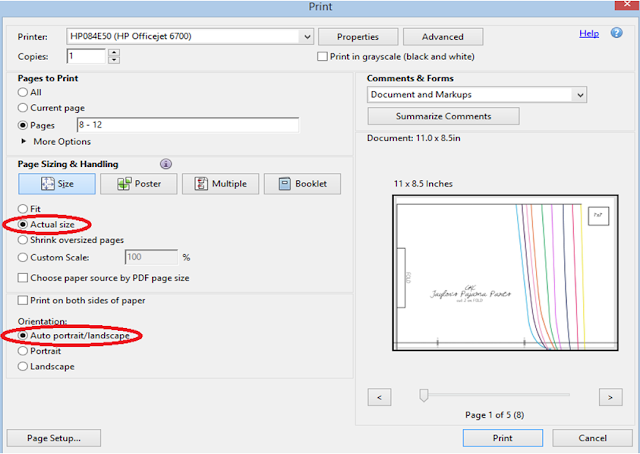Expand More Options under Pages to Print
This screenshot has height=454, width=640.
[24, 141]
